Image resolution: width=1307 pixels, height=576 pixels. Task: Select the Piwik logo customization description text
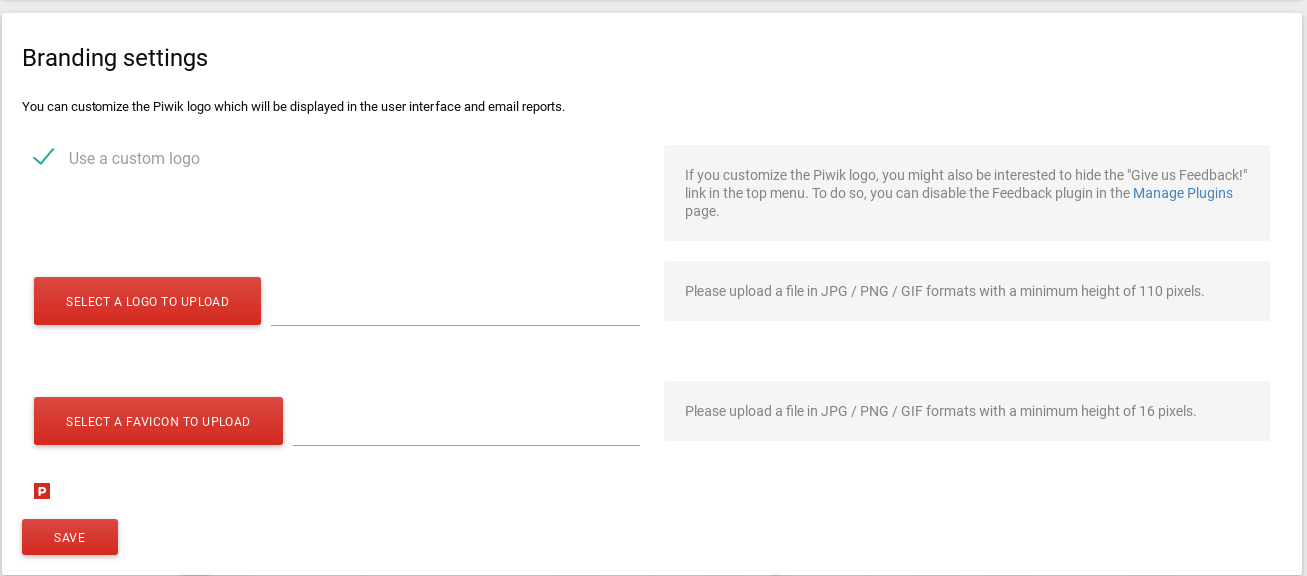pyautogui.click(x=293, y=106)
